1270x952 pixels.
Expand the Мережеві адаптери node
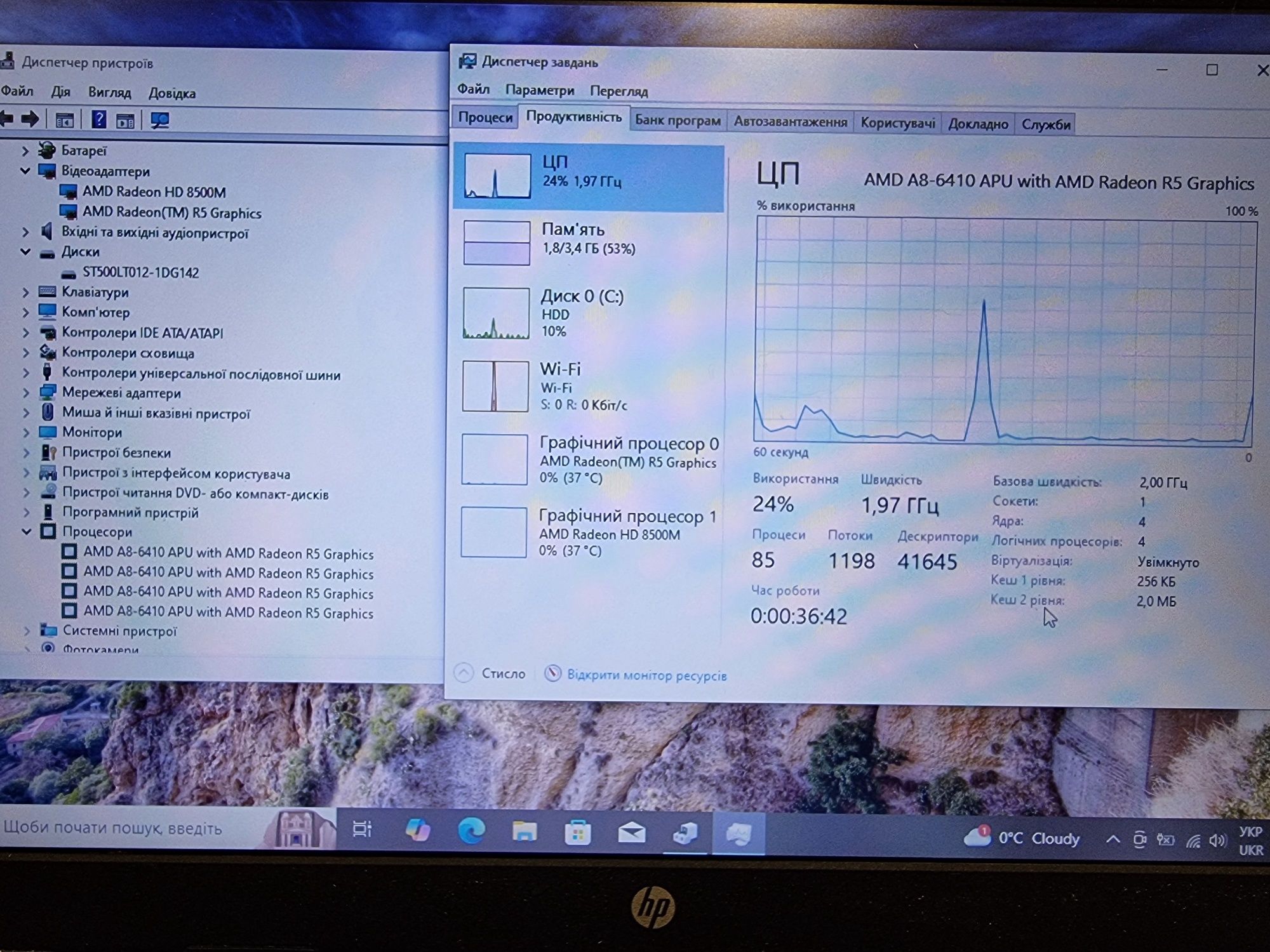26,393
